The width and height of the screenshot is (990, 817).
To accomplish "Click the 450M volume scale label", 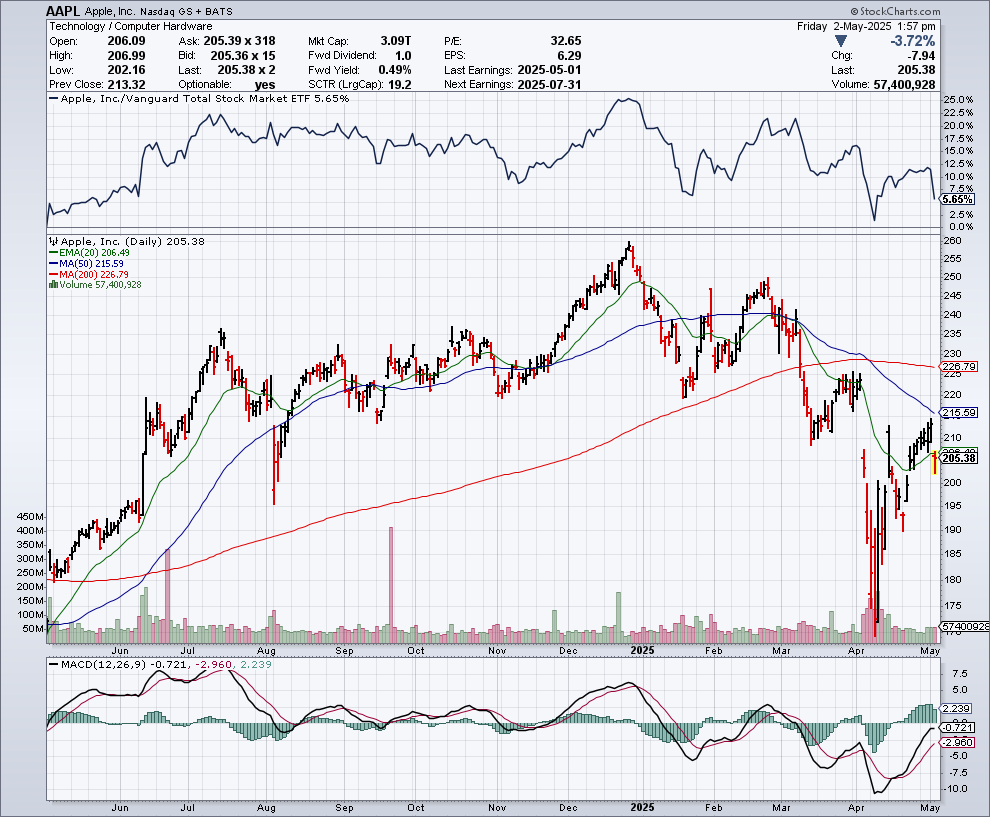I will 31,516.
